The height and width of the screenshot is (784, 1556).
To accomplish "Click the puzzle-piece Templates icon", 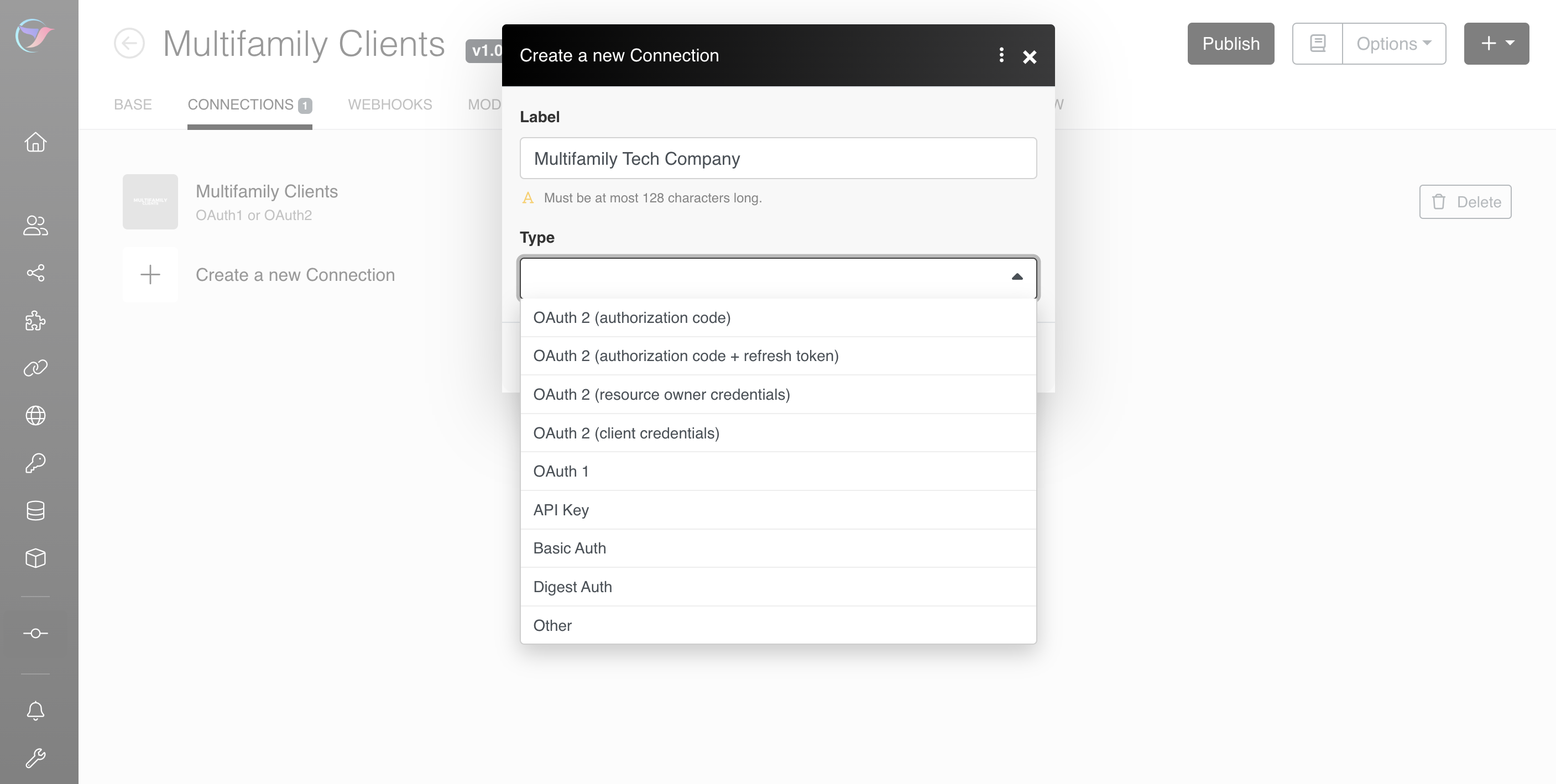I will [x=35, y=321].
